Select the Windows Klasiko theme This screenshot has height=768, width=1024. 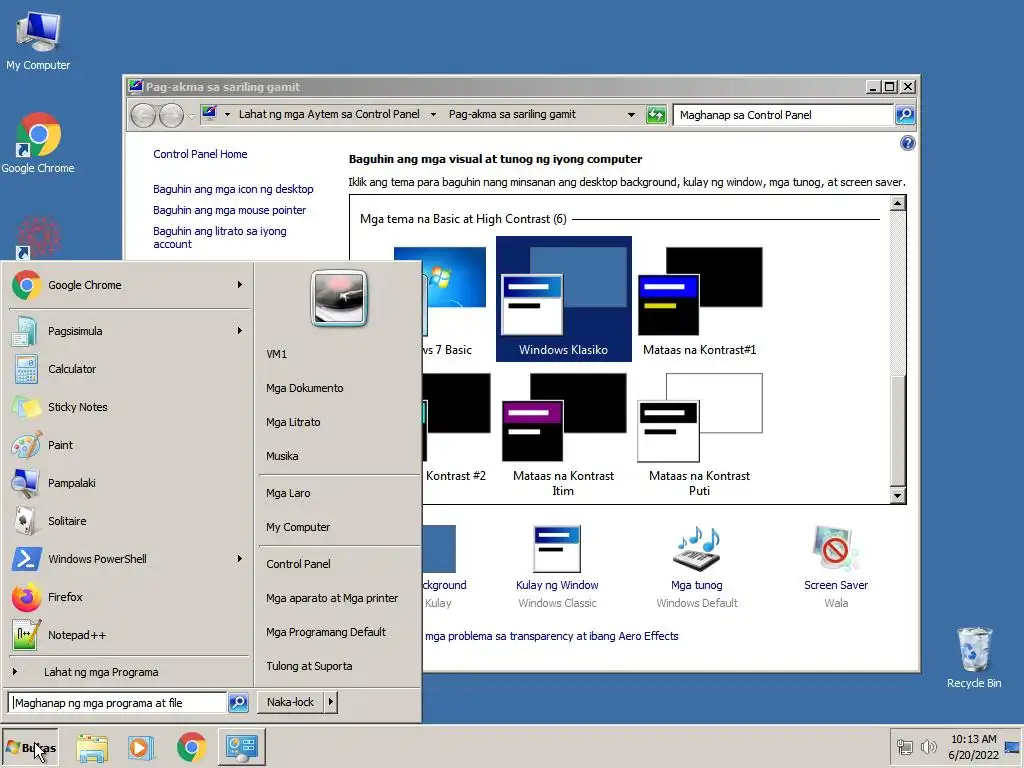(564, 298)
